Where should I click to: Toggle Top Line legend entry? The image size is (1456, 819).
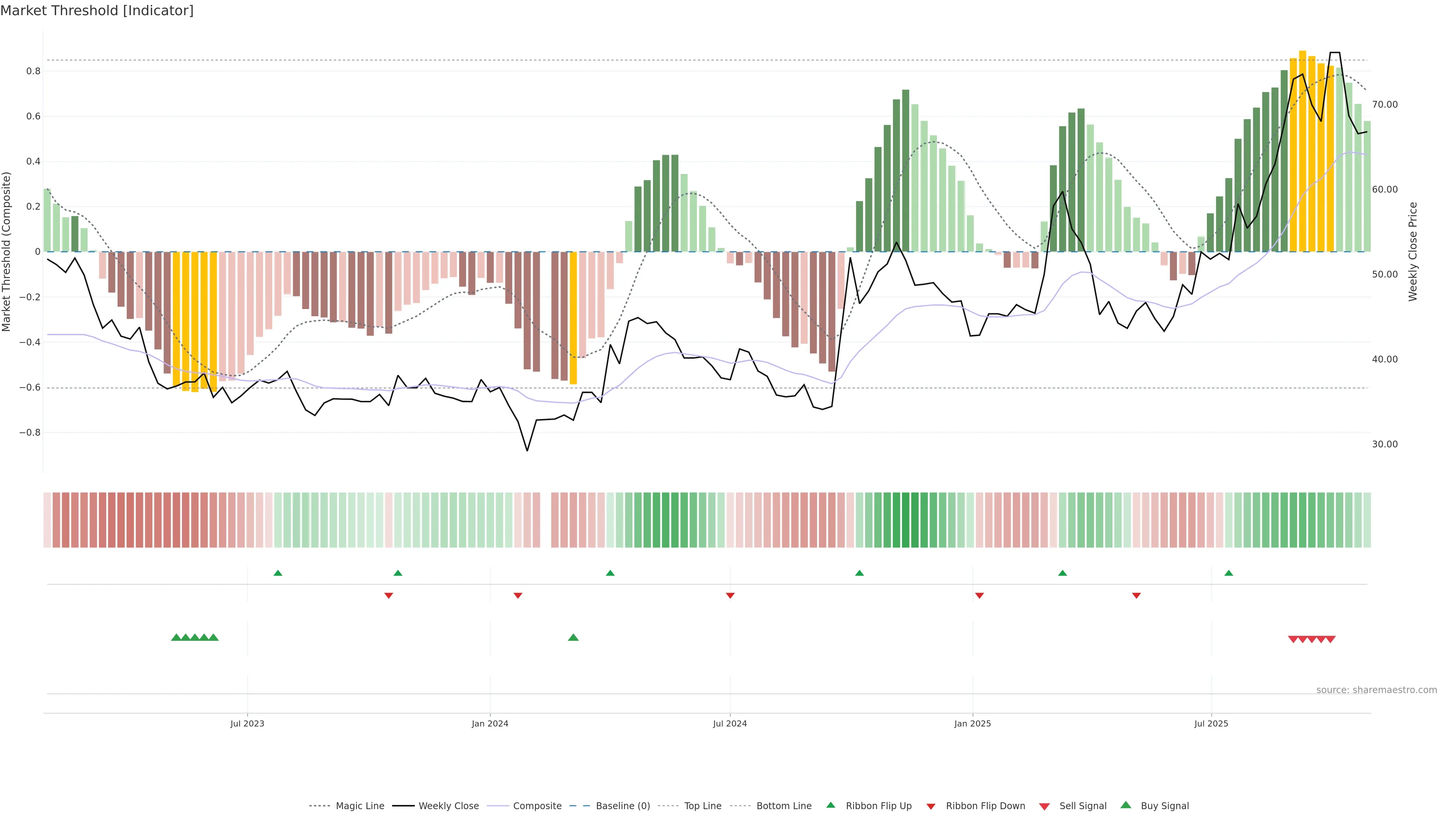(703, 806)
